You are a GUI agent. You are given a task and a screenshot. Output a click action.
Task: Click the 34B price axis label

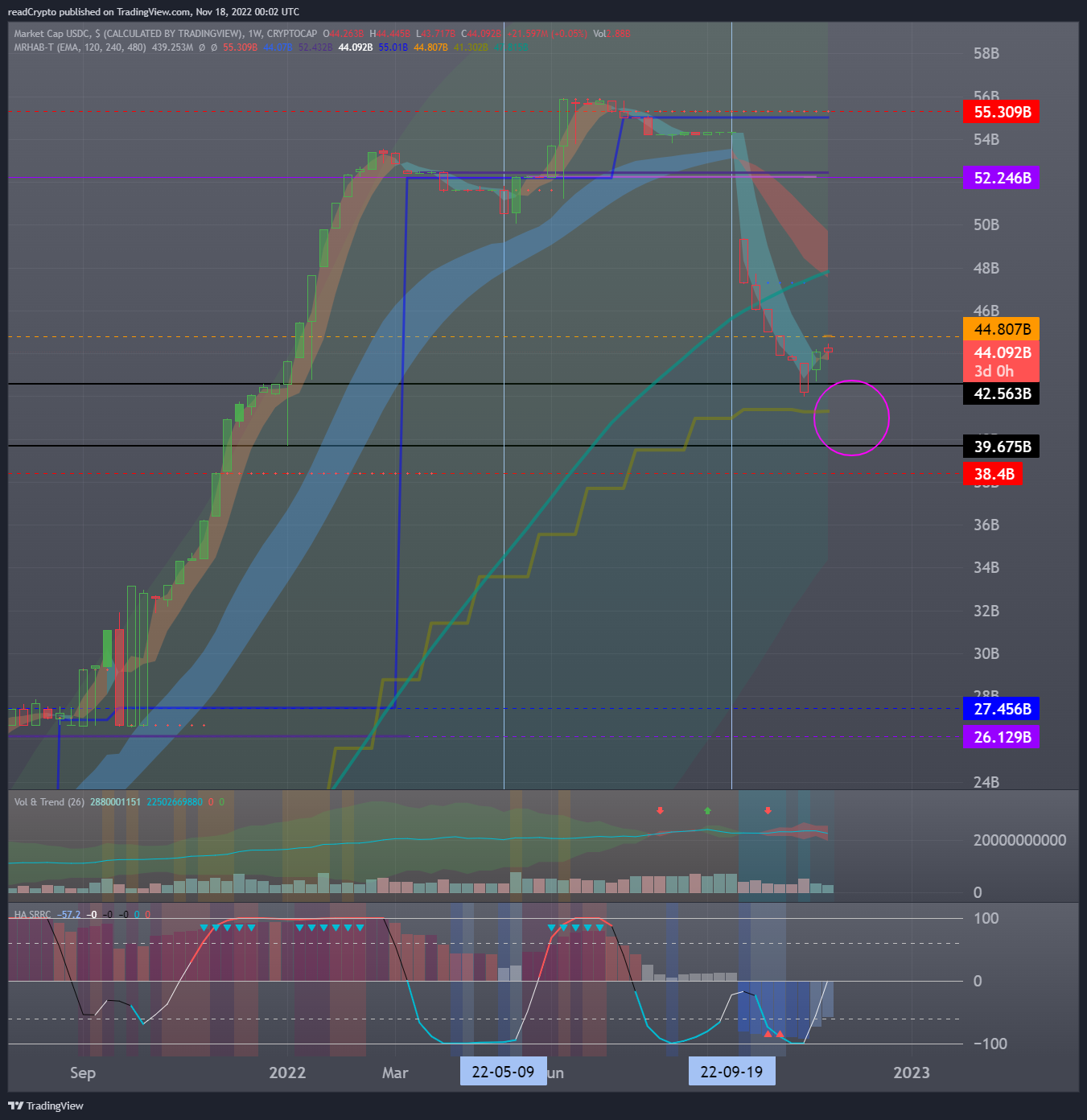[x=986, y=567]
